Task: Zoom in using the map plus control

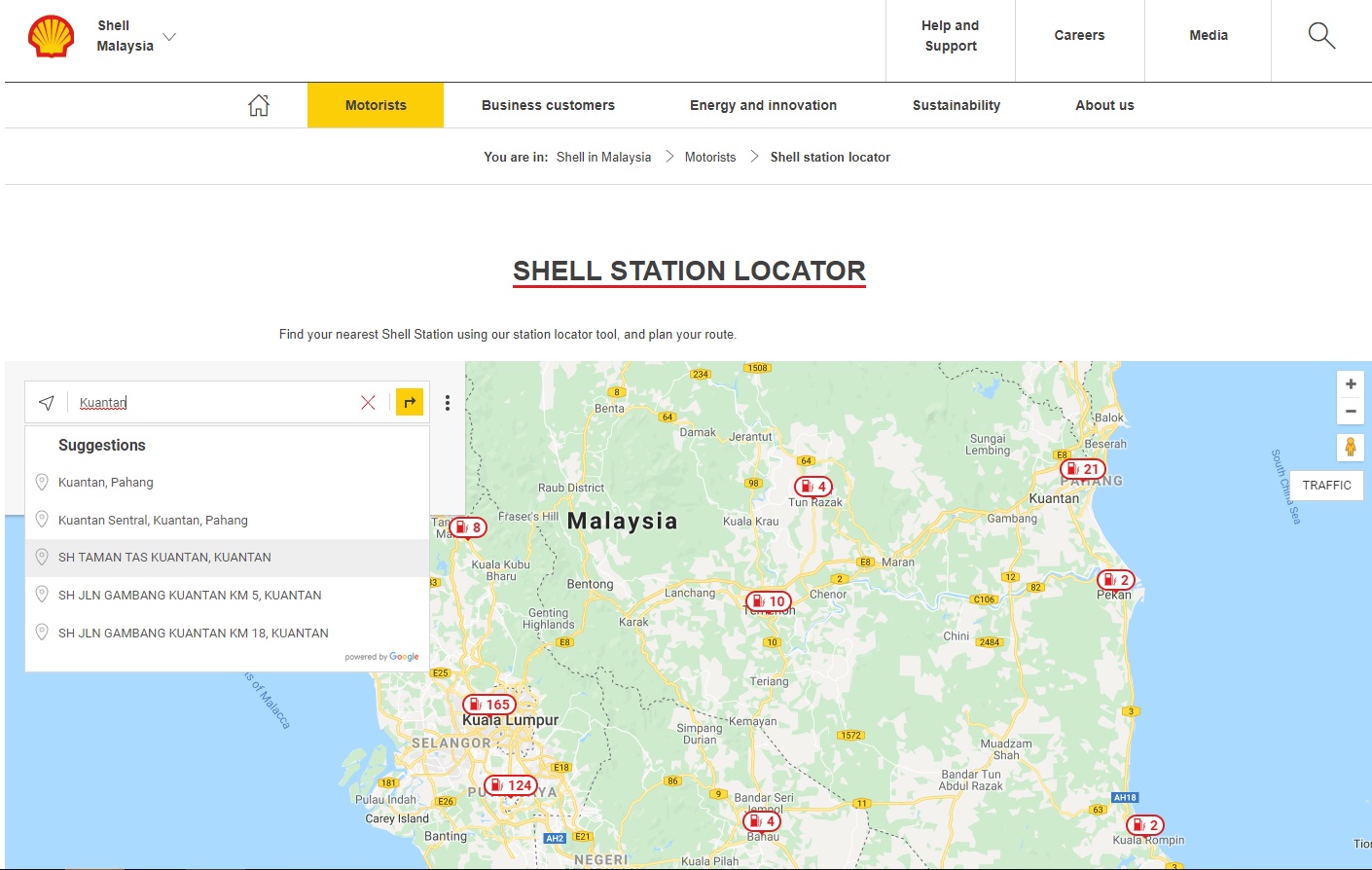Action: (1351, 383)
